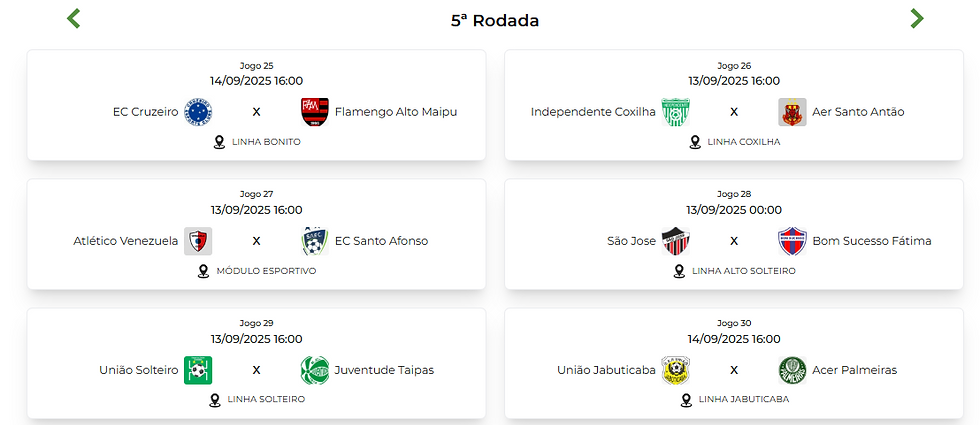This screenshot has height=425, width=980.
Task: Select the Independente Coxilha team logo
Action: point(676,112)
